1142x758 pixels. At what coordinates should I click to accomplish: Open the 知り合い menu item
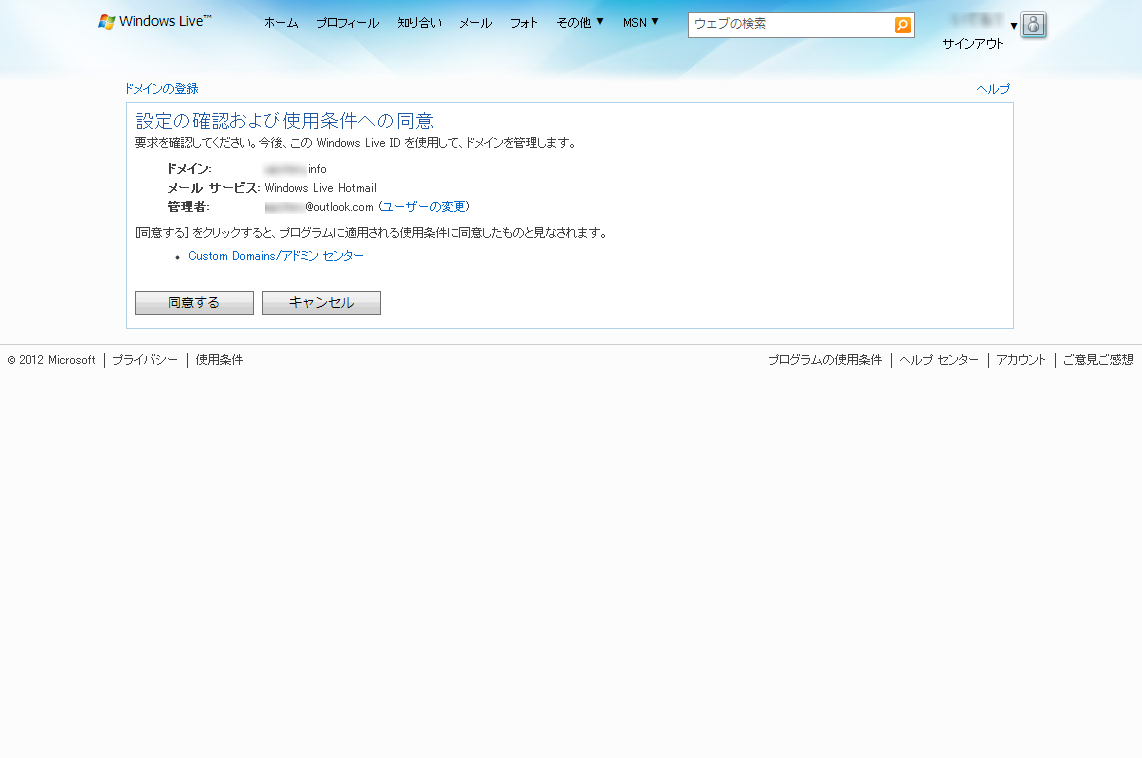(x=420, y=23)
